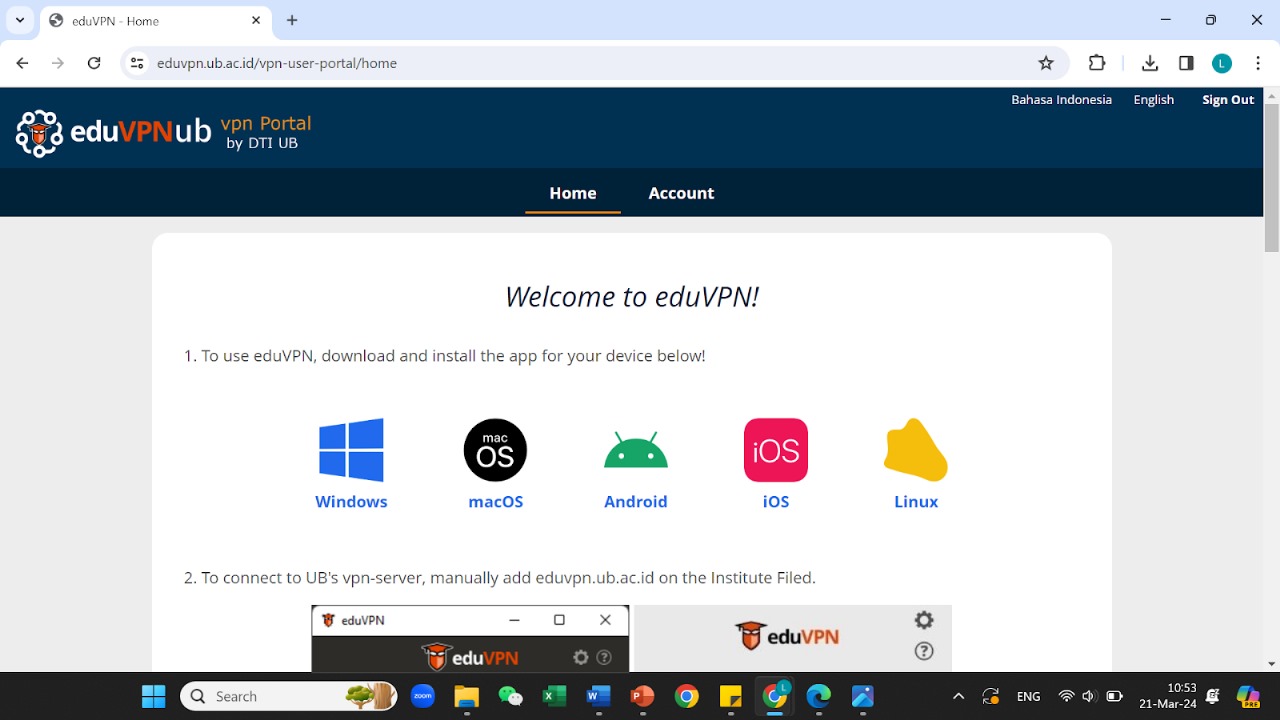
Task: Open the Chrome profile avatar
Action: [1222, 63]
